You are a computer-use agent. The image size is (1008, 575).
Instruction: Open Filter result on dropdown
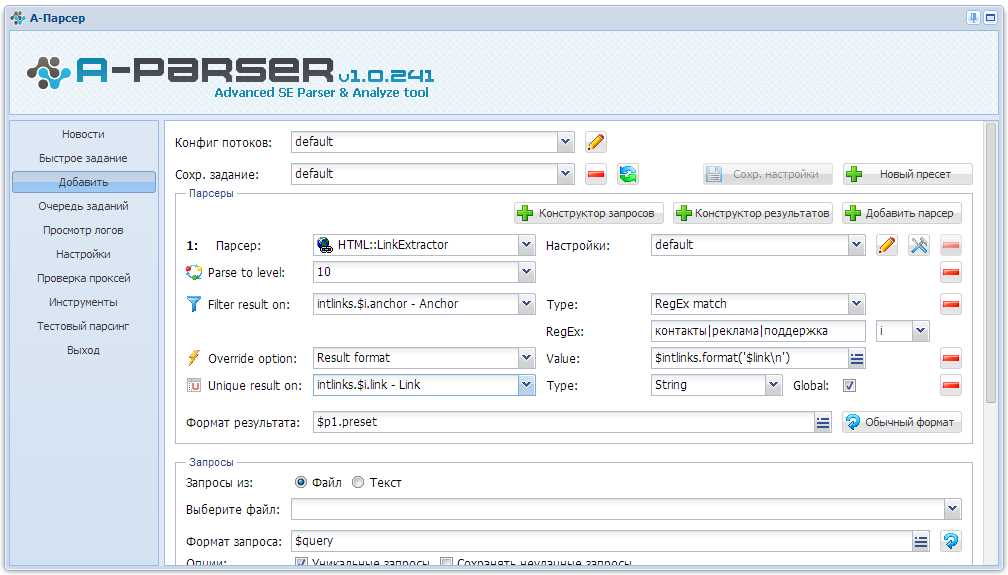click(526, 304)
